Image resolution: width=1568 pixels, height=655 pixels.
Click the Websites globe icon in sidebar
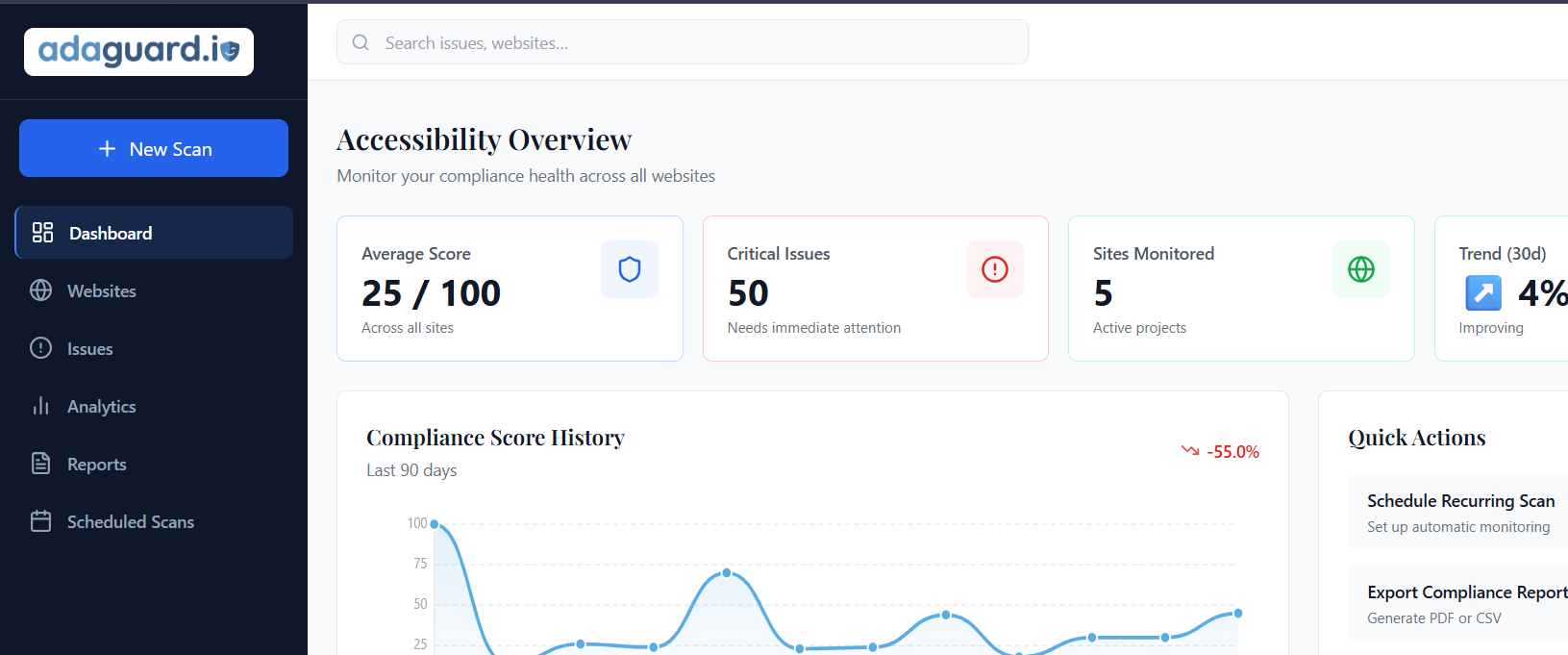click(40, 290)
